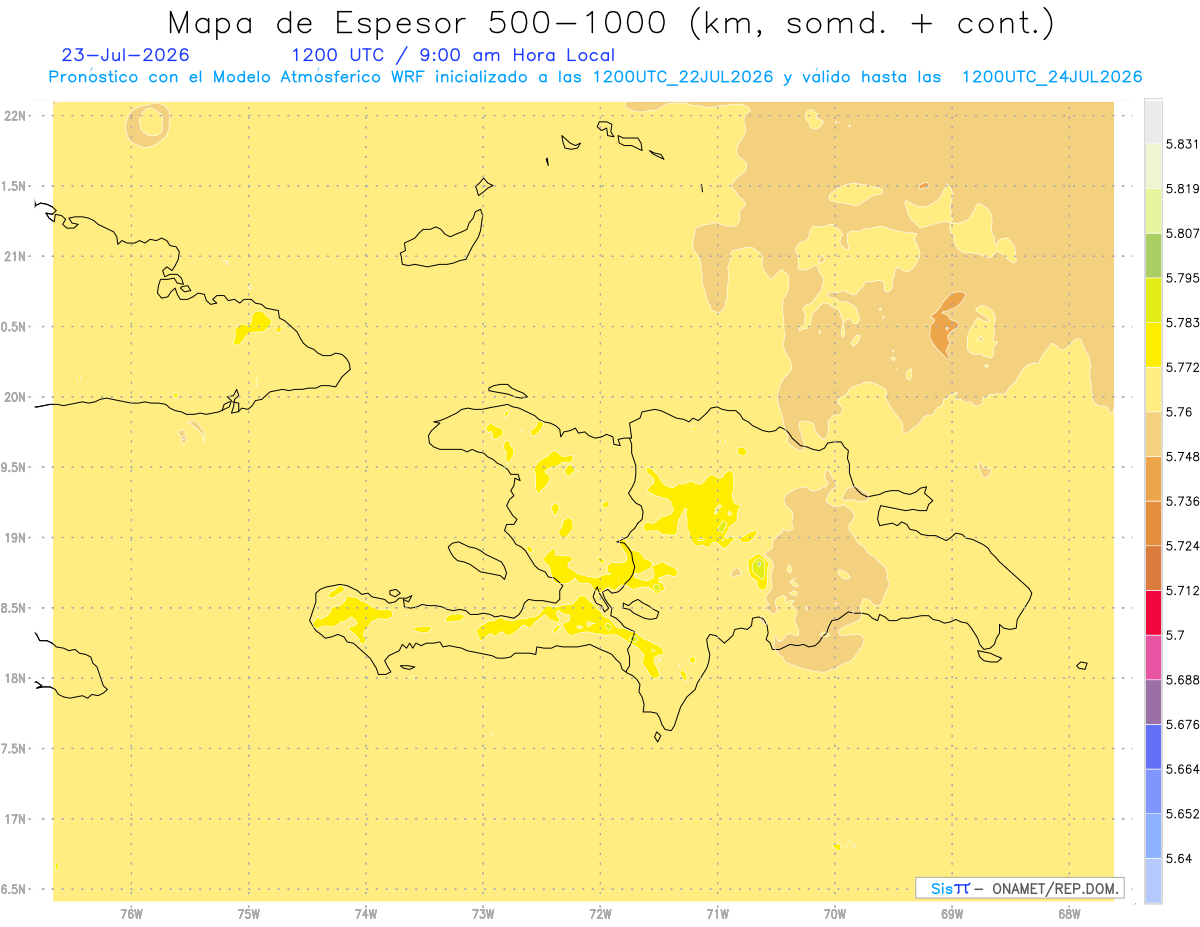The width and height of the screenshot is (1200, 927).
Task: Select the pink swatch between 5.688 and 5.7
Action: pyautogui.click(x=1153, y=657)
